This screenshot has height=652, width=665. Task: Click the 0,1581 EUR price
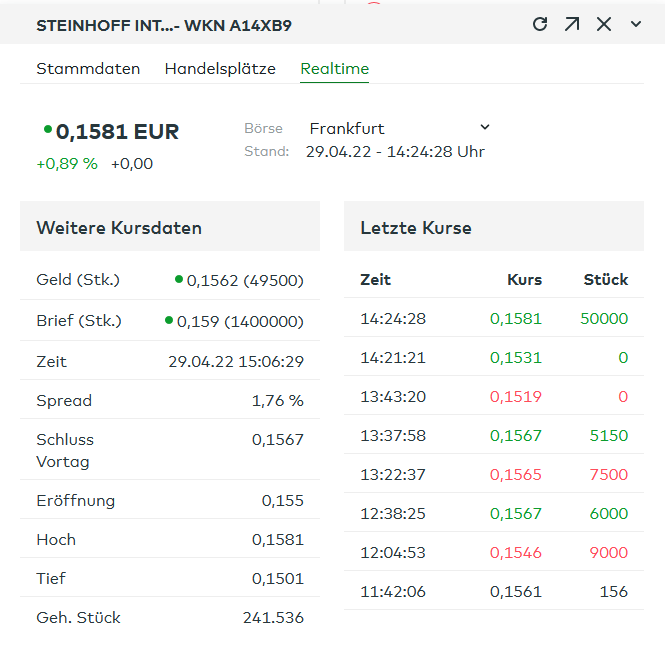click(117, 132)
